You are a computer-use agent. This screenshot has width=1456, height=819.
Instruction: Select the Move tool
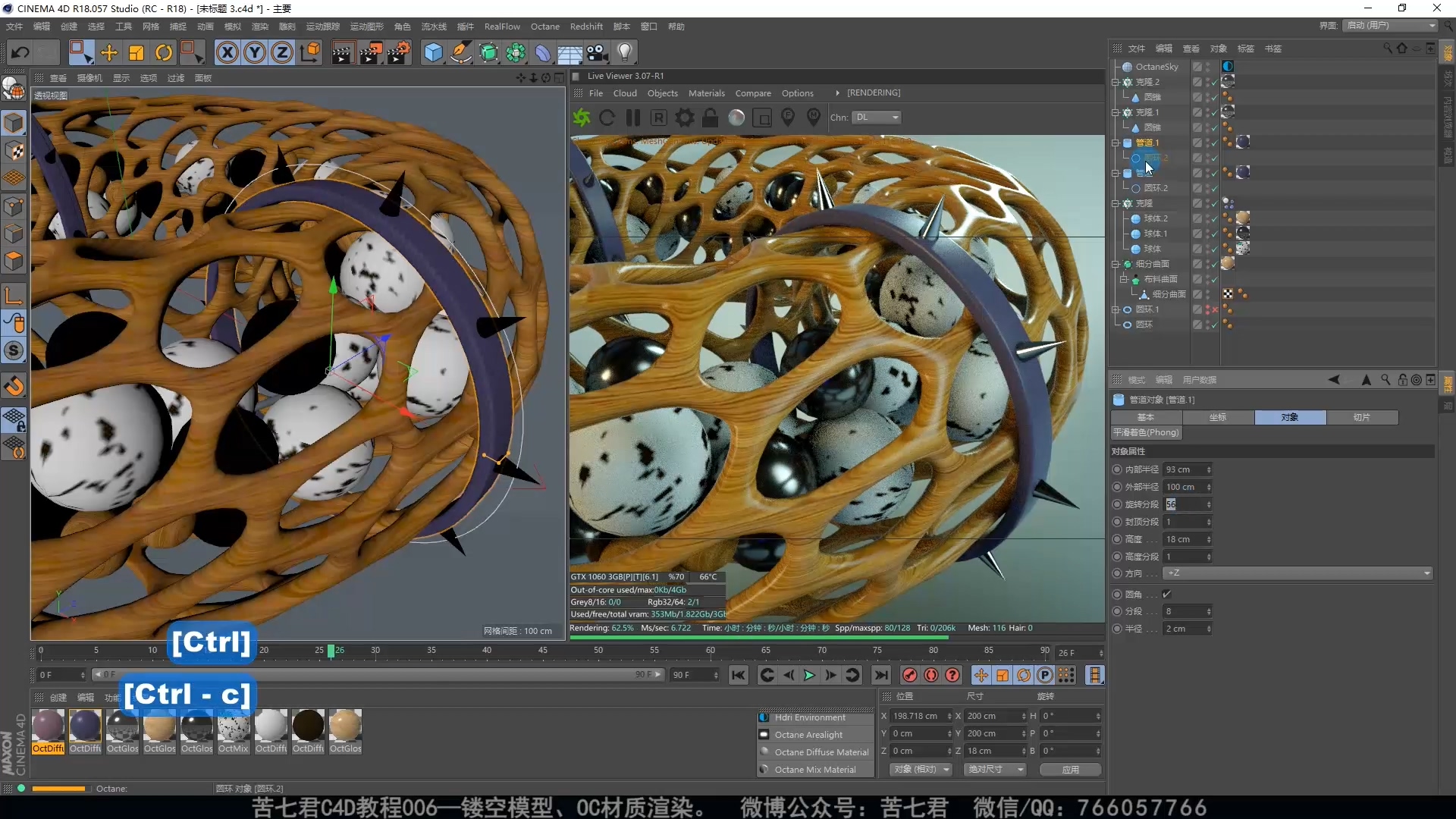[109, 52]
